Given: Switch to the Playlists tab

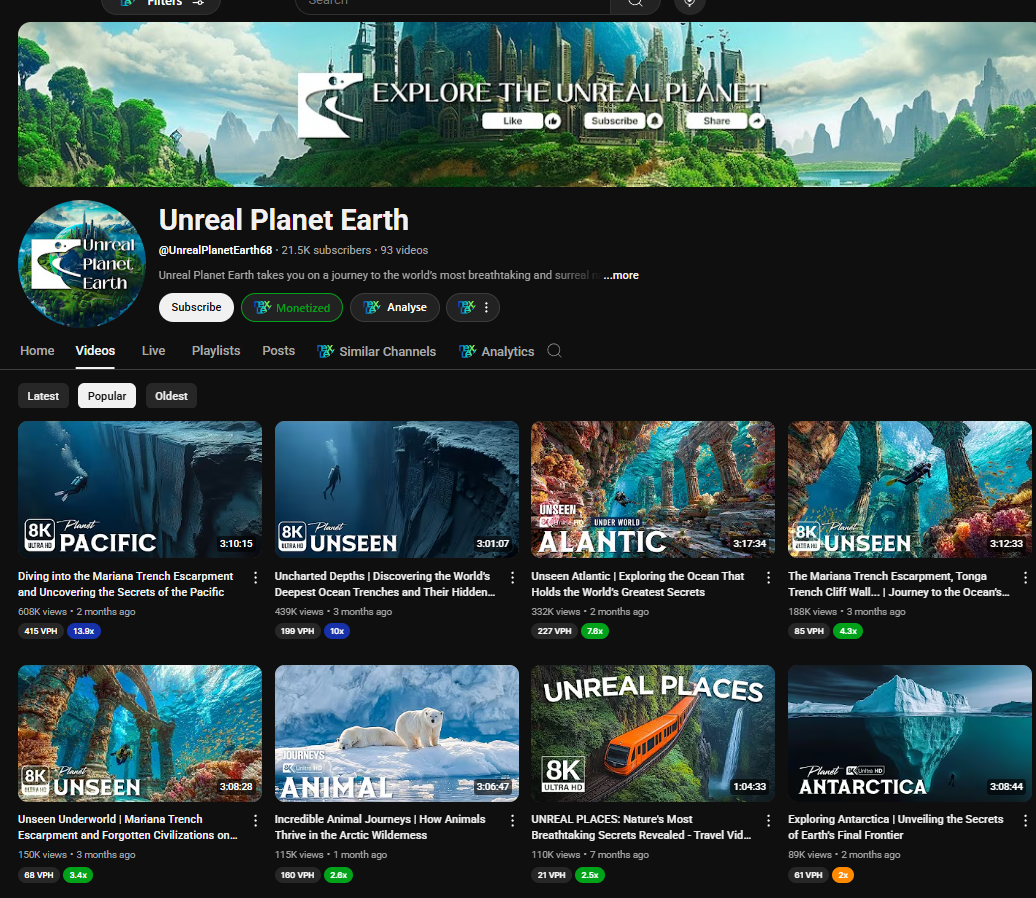Looking at the screenshot, I should pyautogui.click(x=216, y=351).
